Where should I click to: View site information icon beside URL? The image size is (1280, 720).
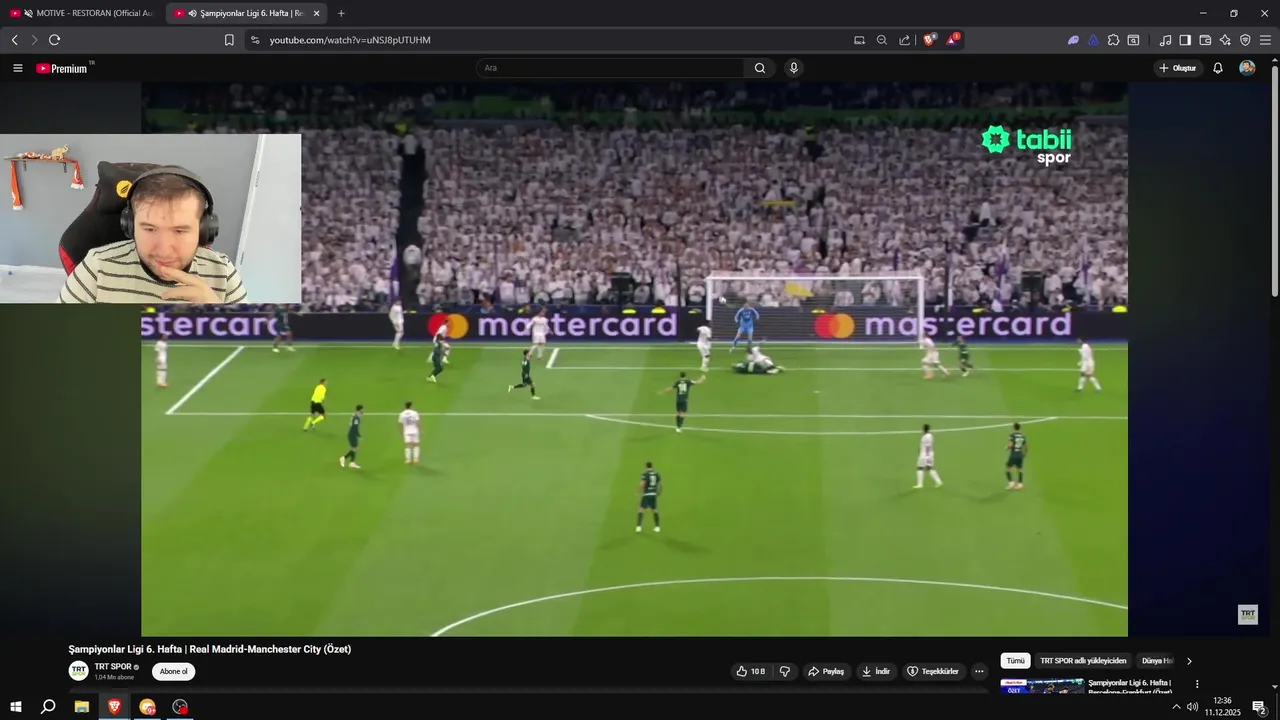pyautogui.click(x=255, y=40)
